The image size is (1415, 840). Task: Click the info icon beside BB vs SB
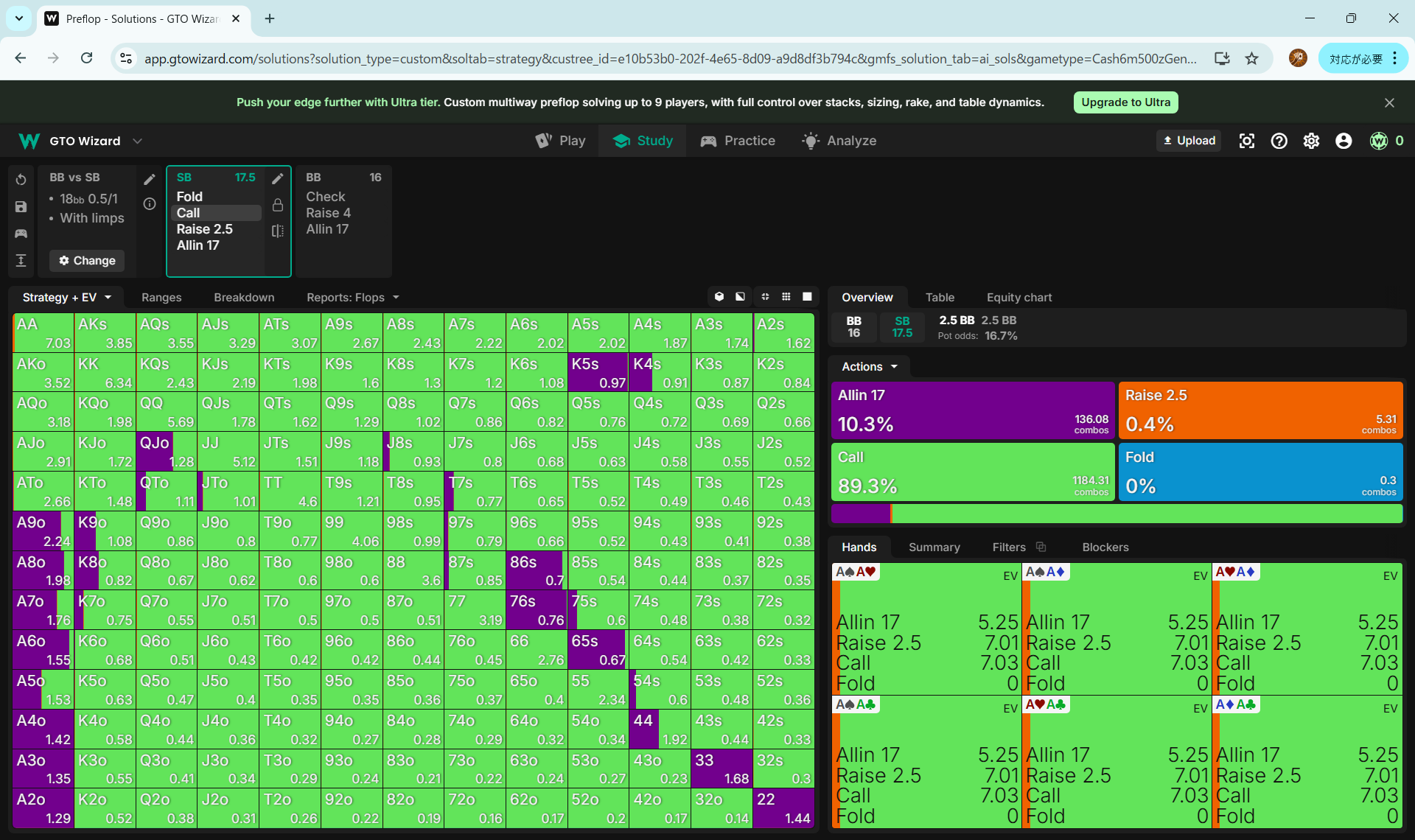(150, 204)
